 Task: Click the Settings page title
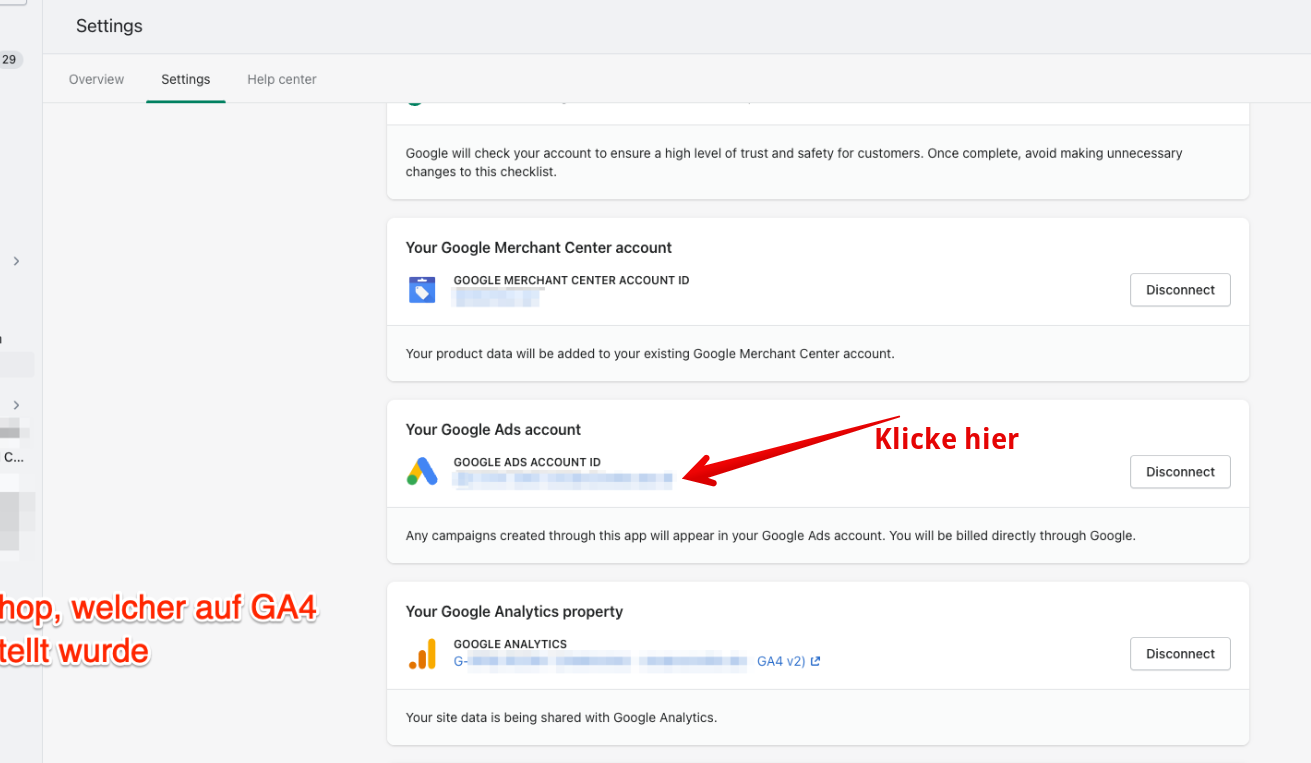109,26
